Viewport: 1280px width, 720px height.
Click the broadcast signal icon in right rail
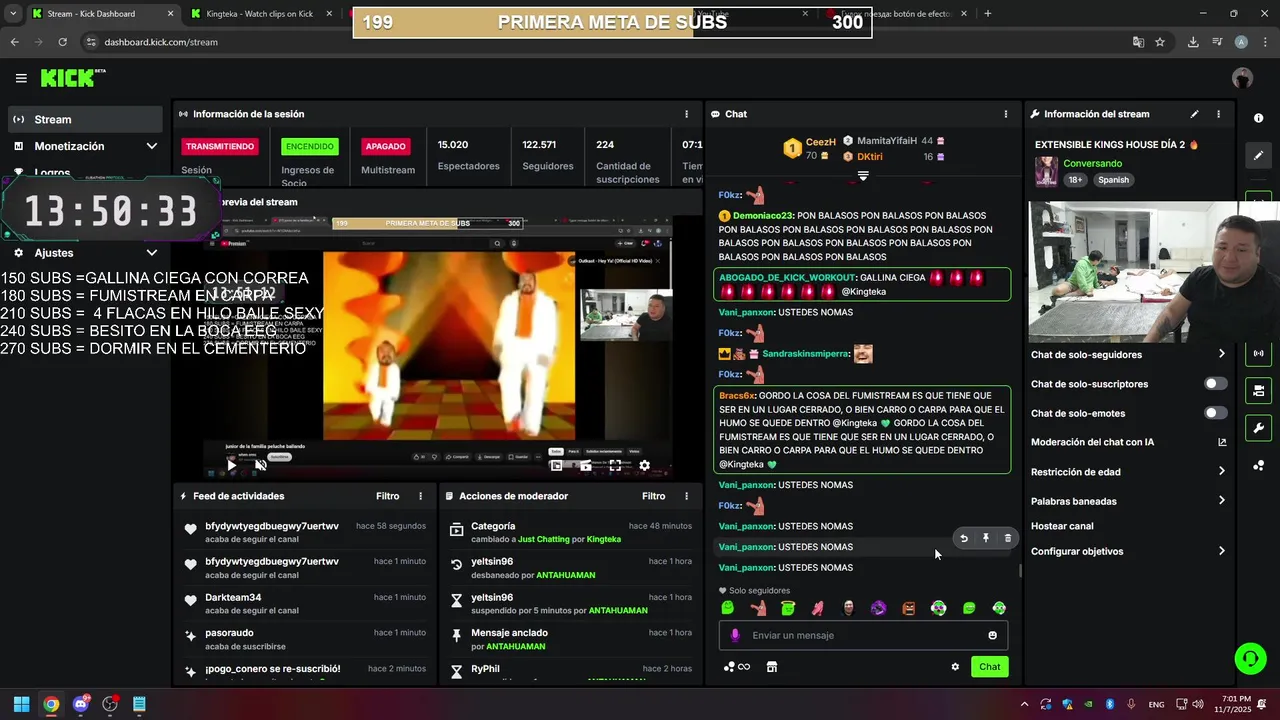1258,353
